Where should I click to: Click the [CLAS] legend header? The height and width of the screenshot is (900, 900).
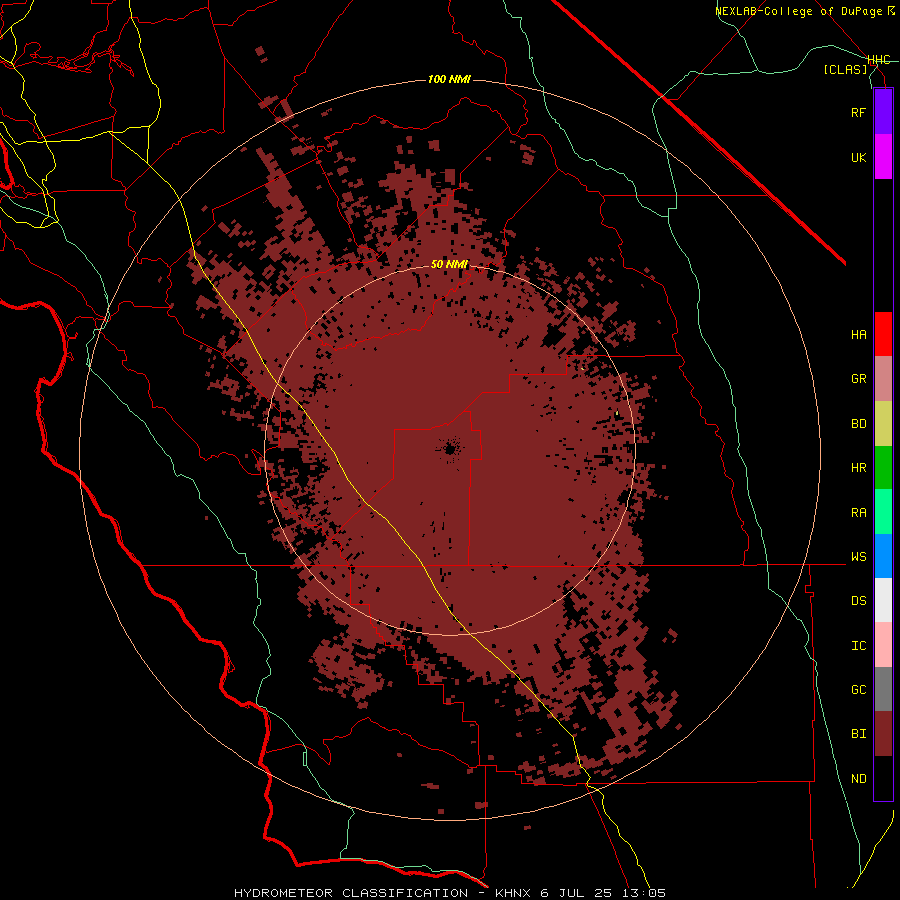pos(845,69)
